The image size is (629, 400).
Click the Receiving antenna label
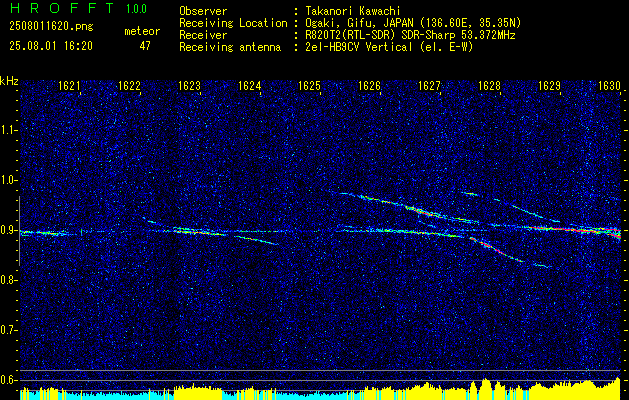point(230,47)
